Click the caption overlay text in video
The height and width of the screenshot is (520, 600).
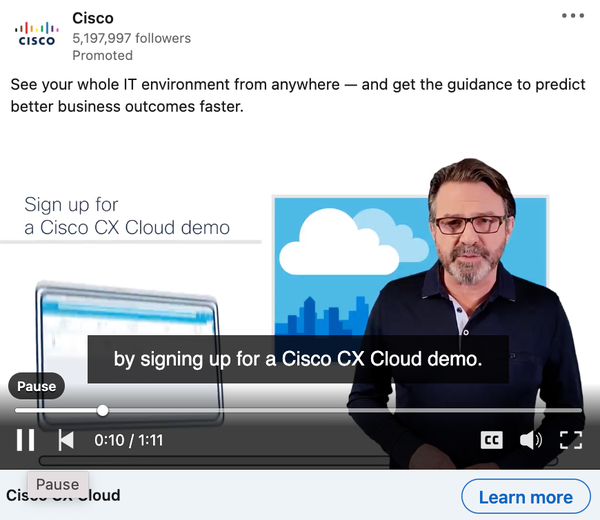pos(298,359)
